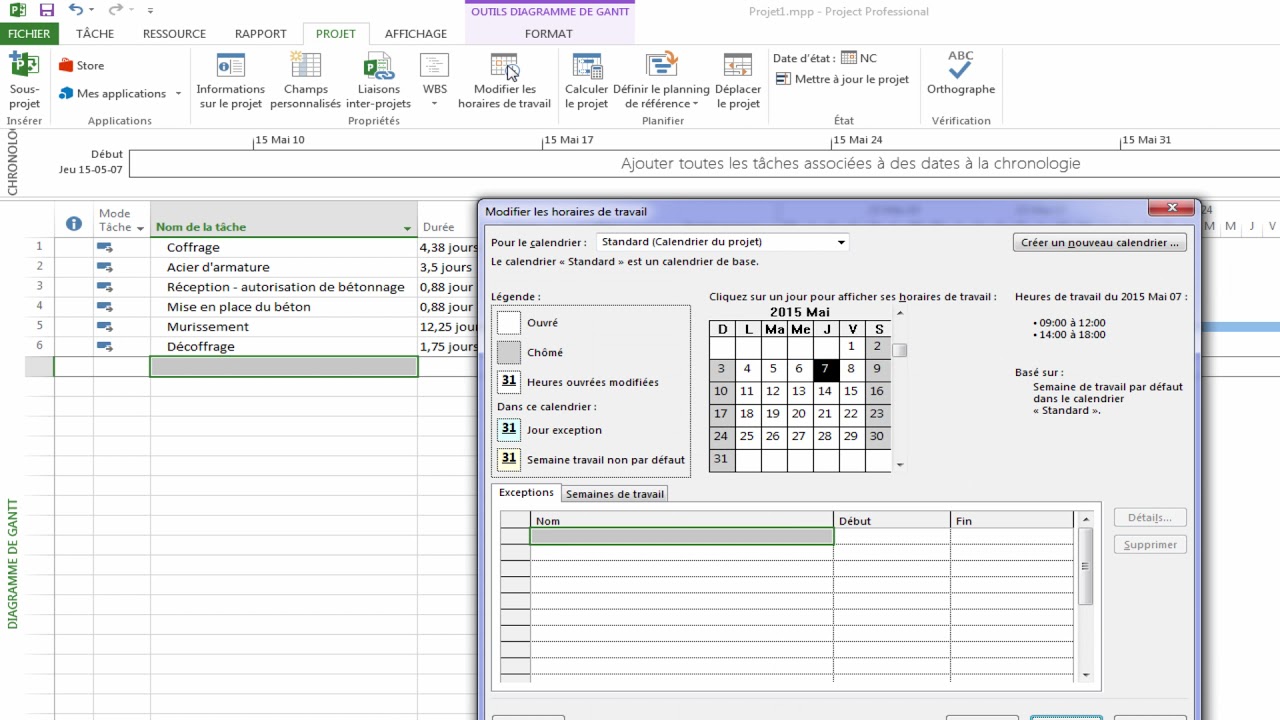Click task mode icon for Décoffrage row
Viewport: 1280px width, 720px height.
pos(105,346)
